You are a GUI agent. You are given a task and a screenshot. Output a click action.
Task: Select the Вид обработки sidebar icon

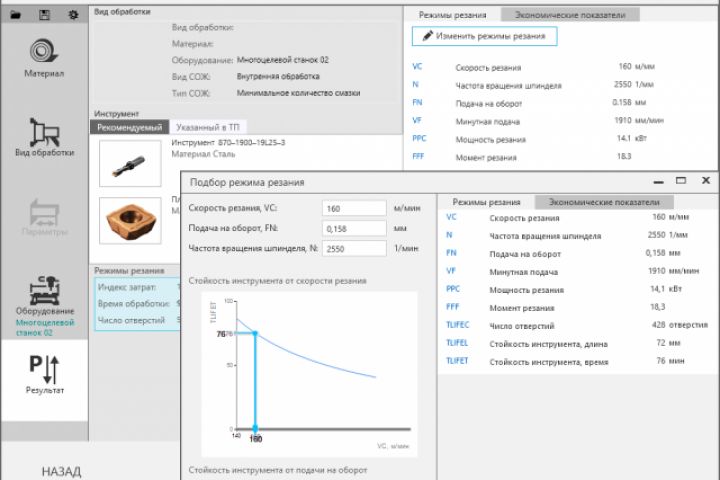45,137
